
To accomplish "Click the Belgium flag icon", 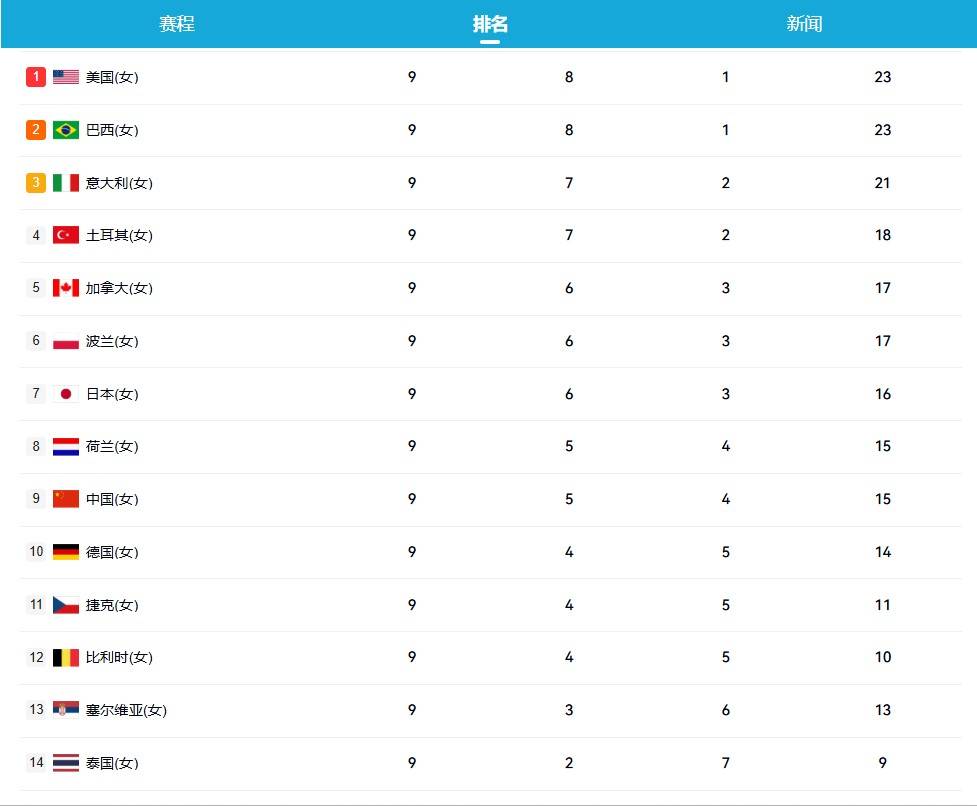I will tap(65, 658).
